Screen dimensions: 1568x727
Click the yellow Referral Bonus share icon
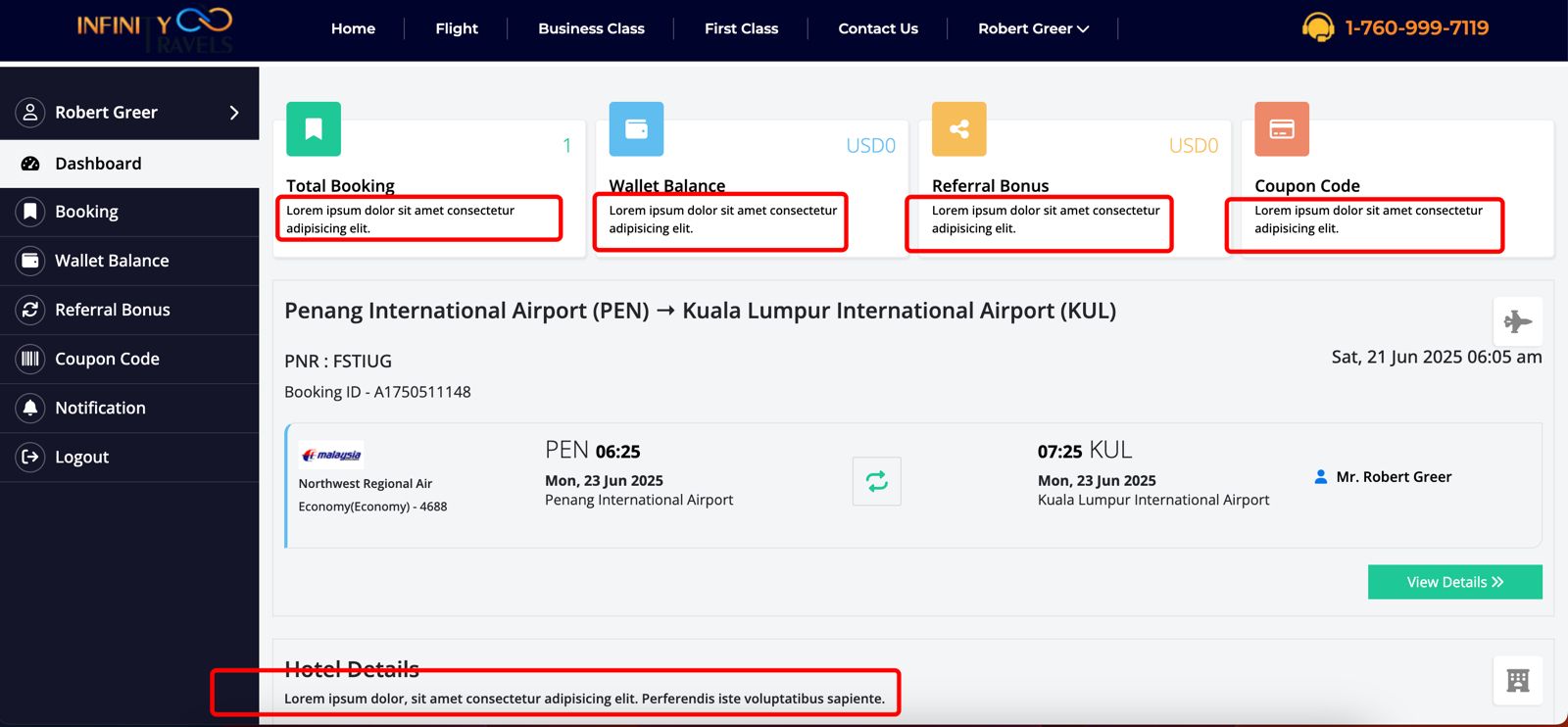[958, 129]
